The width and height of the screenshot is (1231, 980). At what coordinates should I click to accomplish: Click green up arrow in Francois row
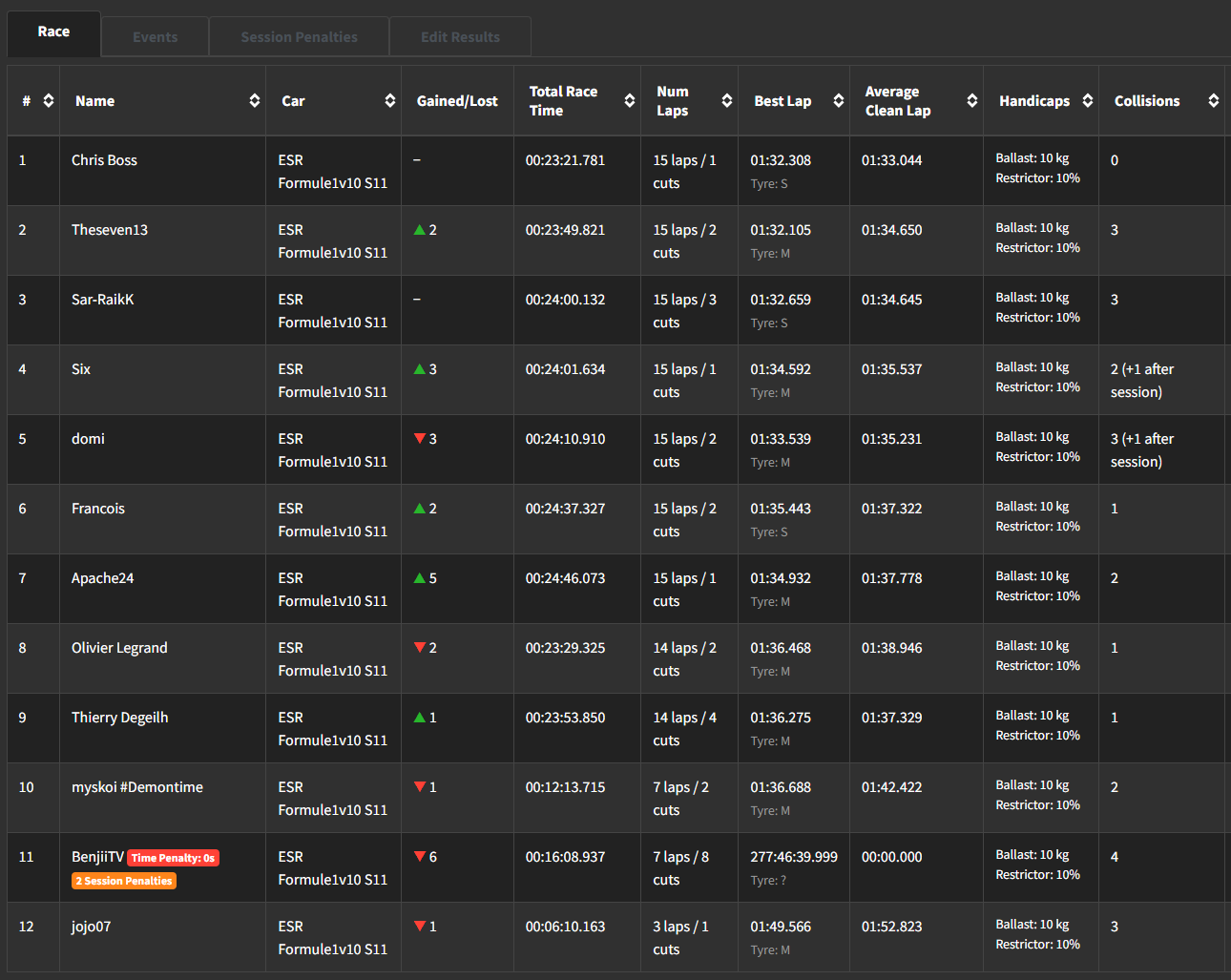pos(419,509)
